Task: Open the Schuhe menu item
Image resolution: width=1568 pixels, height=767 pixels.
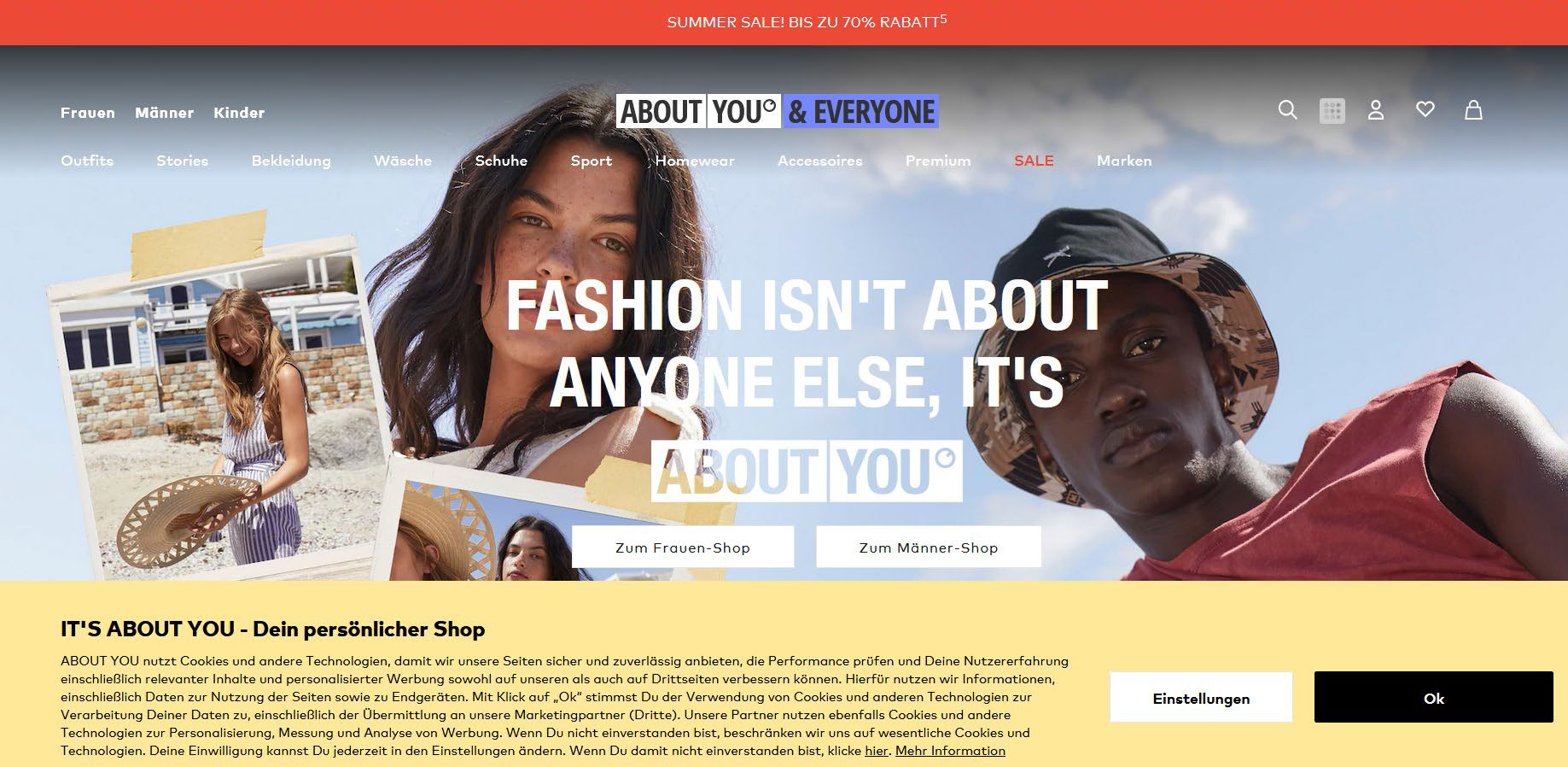Action: [501, 161]
